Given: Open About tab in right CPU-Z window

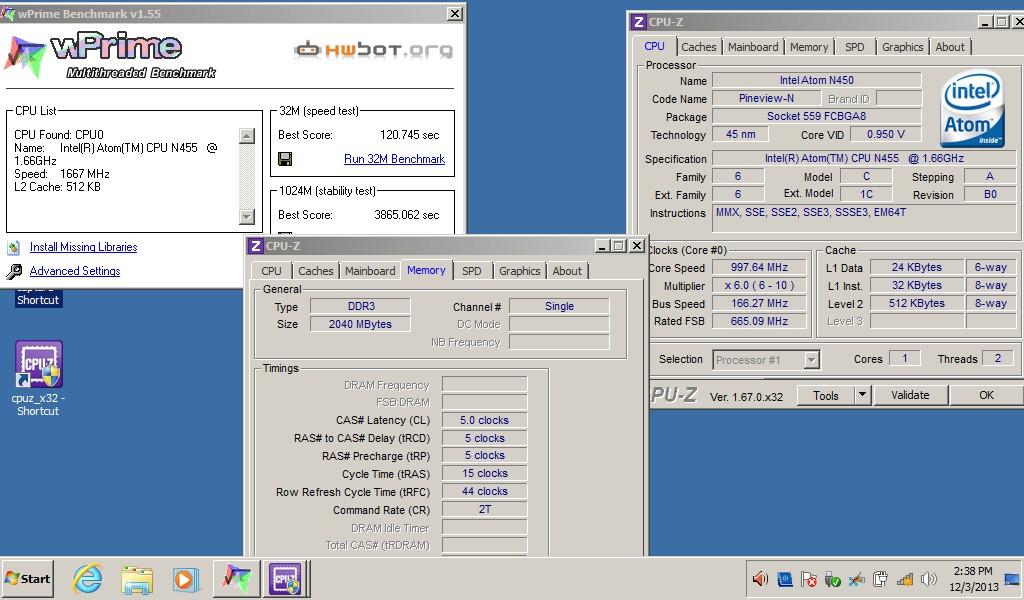Looking at the screenshot, I should click(x=950, y=47).
